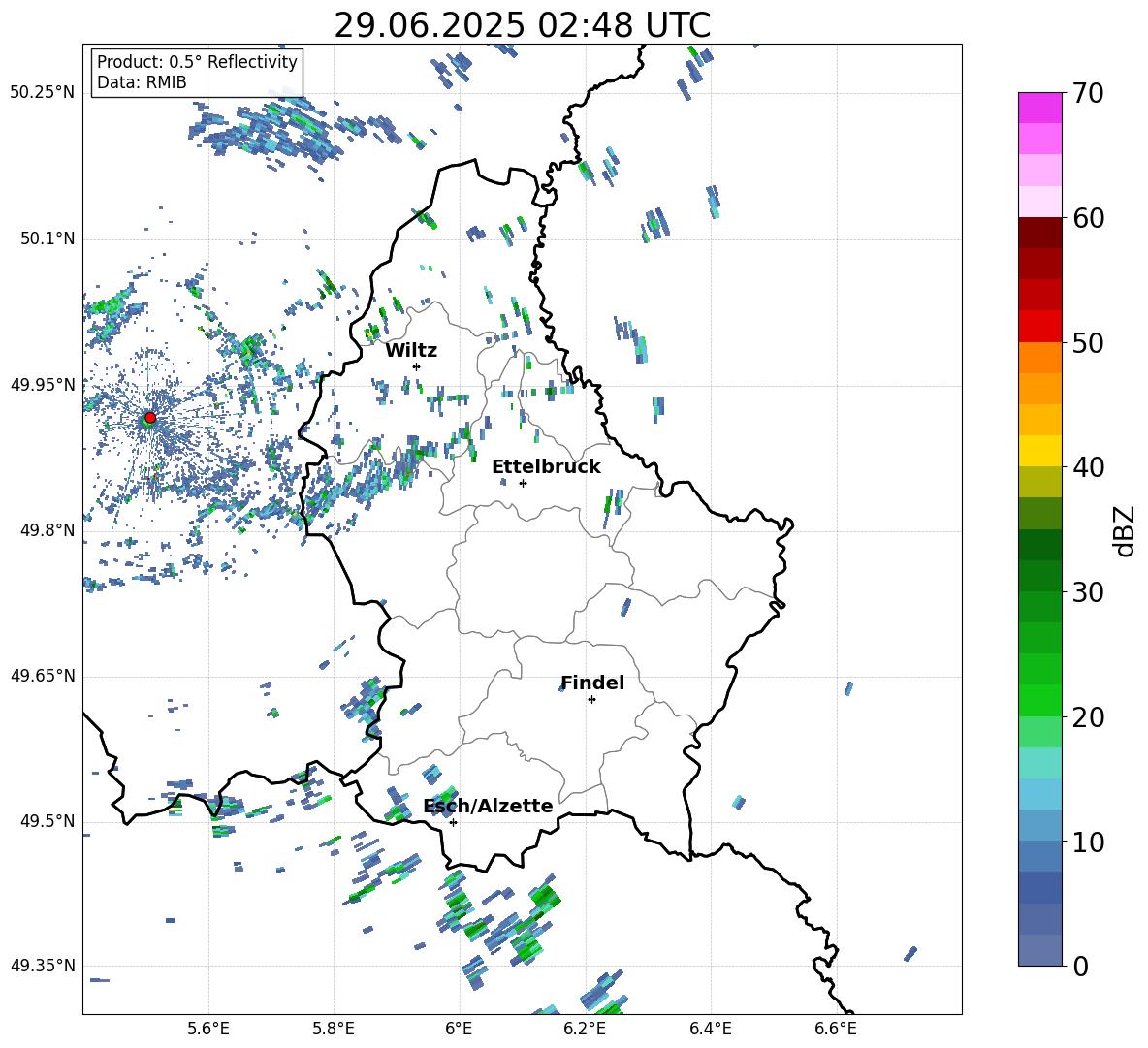Screen dimensions: 1148x1048
Task: Click the magenta top colorbar segment
Action: [1039, 109]
